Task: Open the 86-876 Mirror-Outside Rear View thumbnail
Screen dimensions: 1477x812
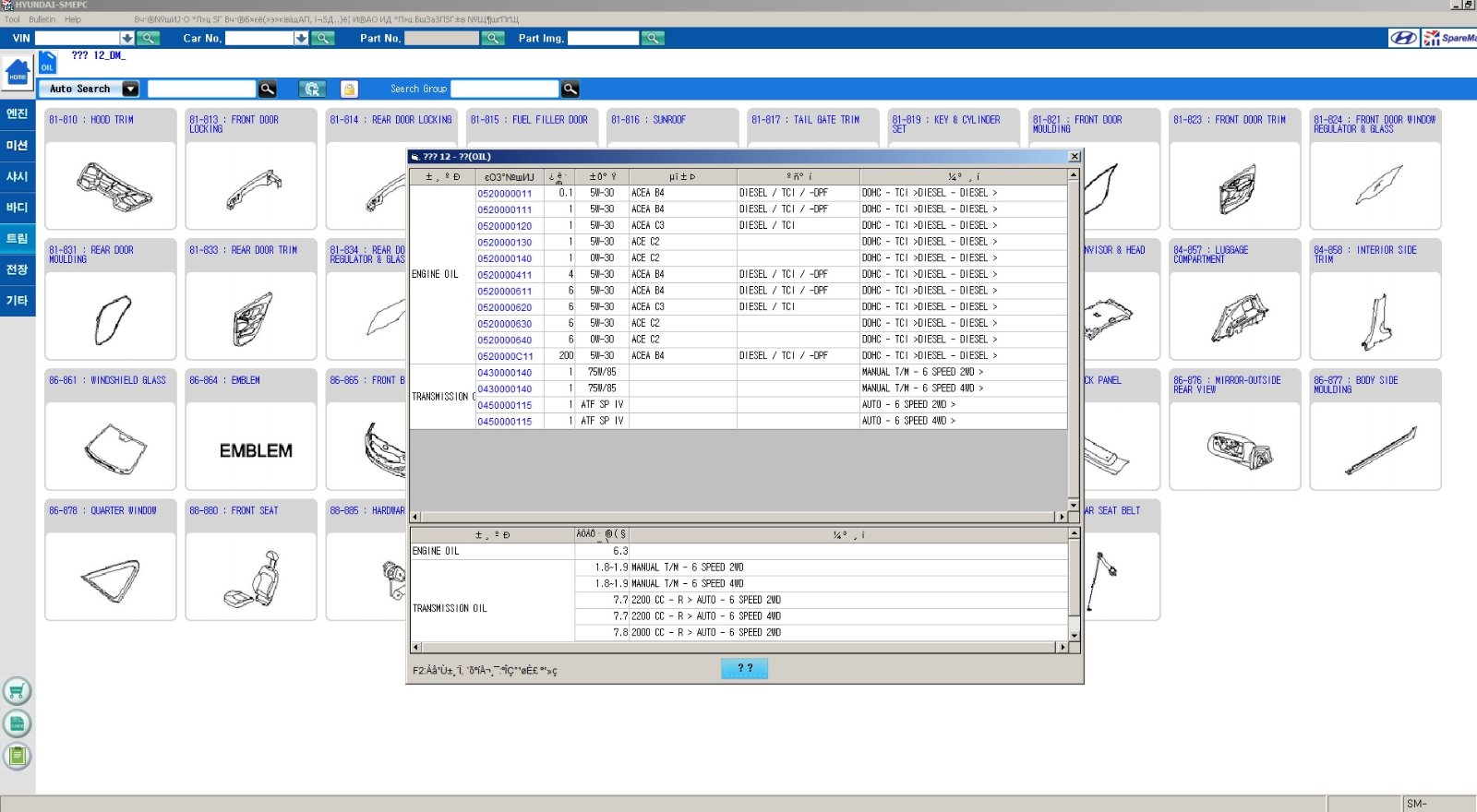Action: click(x=1235, y=446)
